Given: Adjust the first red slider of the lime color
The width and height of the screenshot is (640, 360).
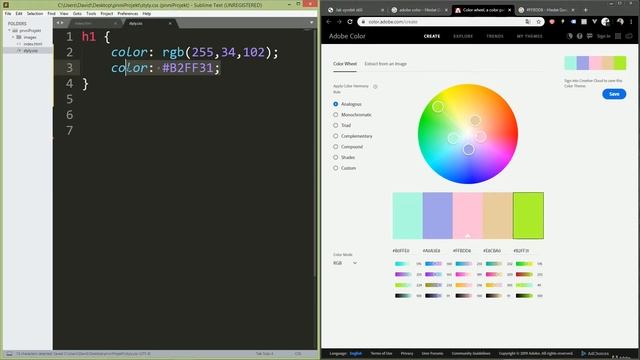Looking at the screenshot, I should click(524, 264).
